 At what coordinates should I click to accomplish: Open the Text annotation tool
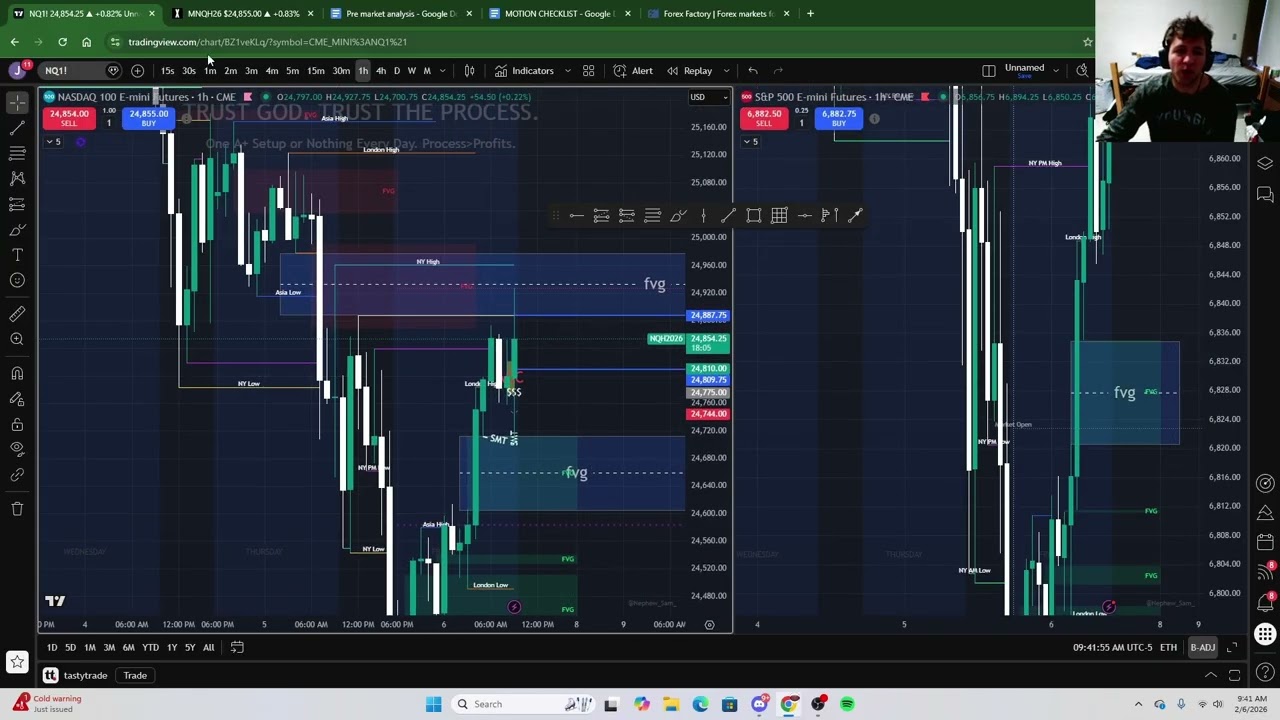coord(17,255)
